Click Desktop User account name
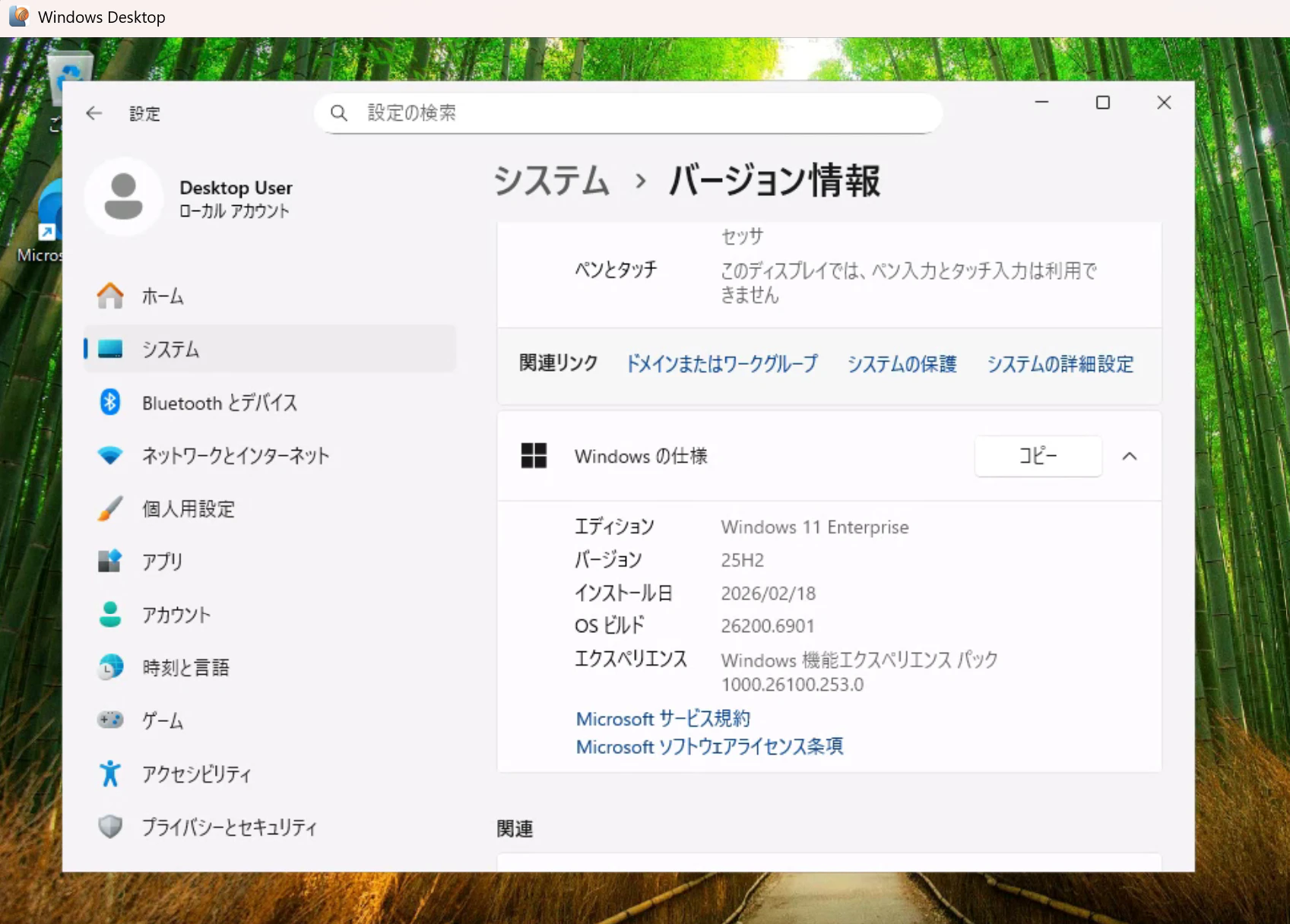The height and width of the screenshot is (924, 1290). coord(236,188)
